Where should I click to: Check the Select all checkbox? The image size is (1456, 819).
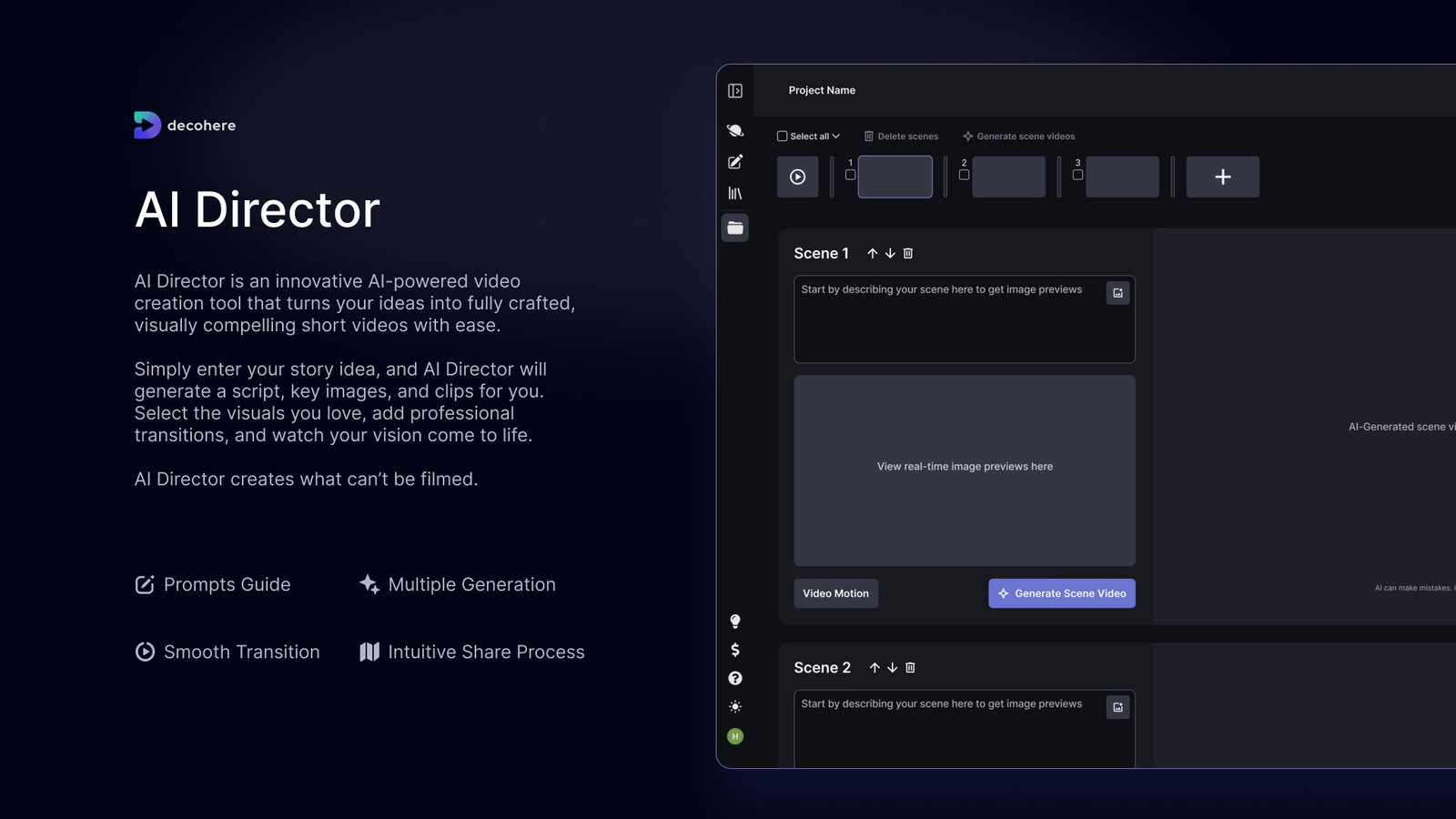[x=782, y=136]
